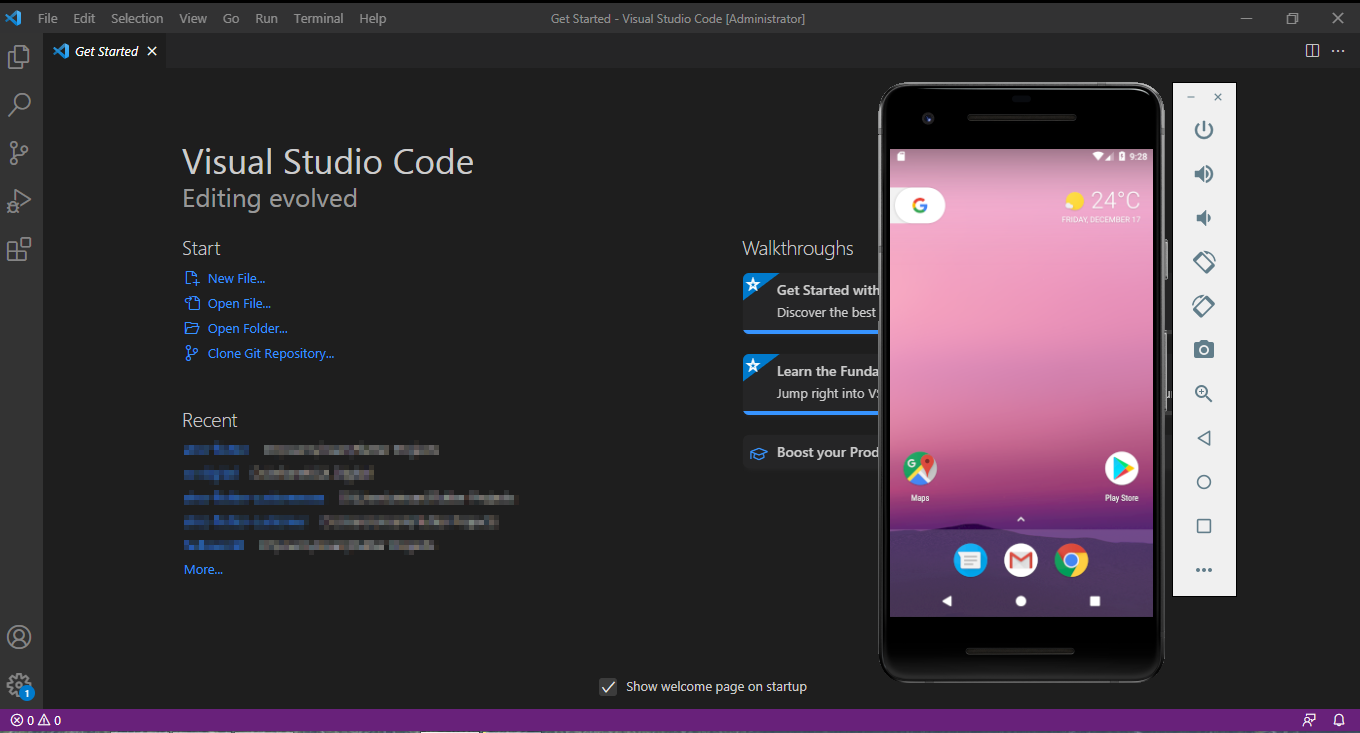
Task: Open the Selection menu
Action: (137, 18)
